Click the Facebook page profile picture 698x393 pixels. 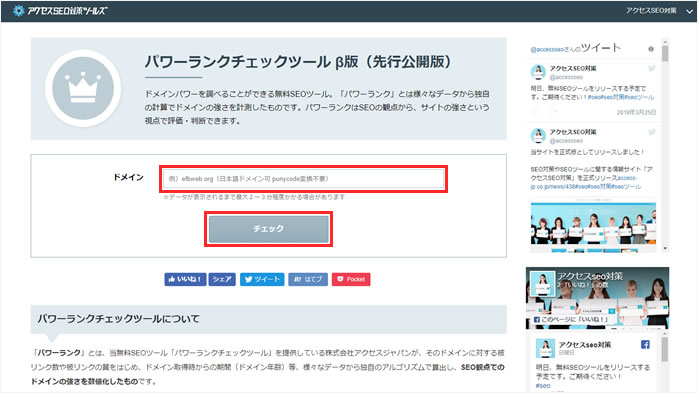click(543, 284)
